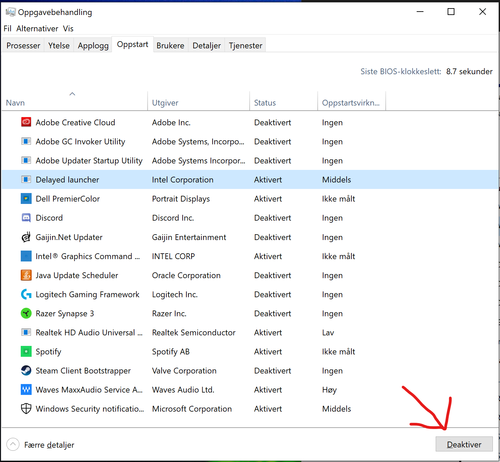Click the Java Update Scheduler icon
The height and width of the screenshot is (462, 500).
pyautogui.click(x=26, y=275)
